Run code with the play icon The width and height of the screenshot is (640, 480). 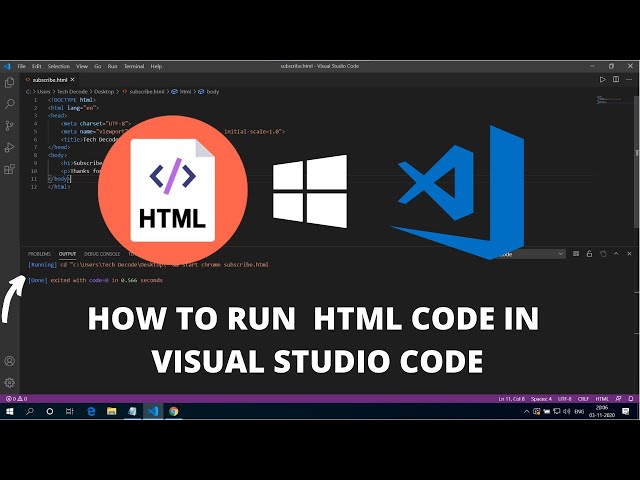(602, 80)
